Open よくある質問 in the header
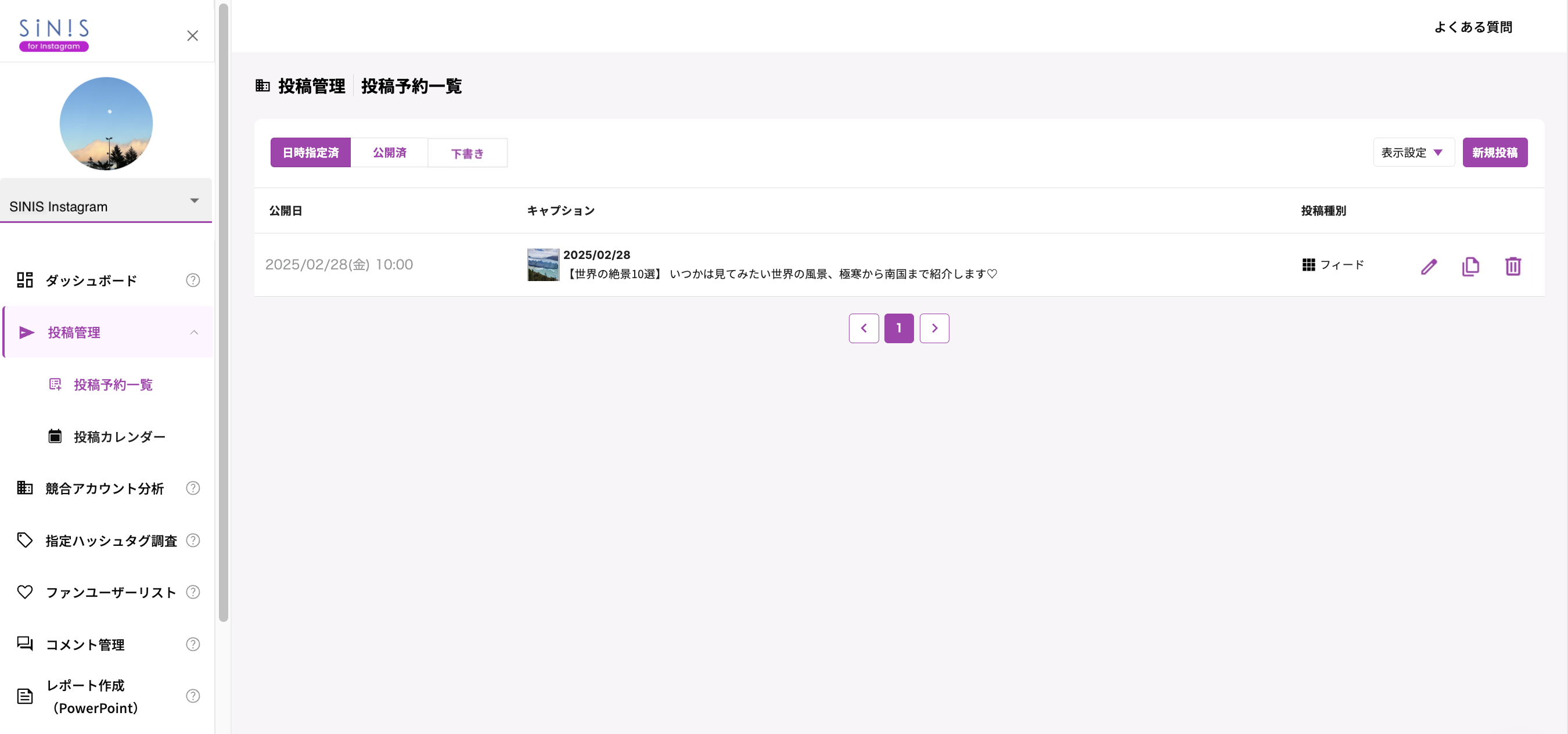The image size is (1568, 734). click(1473, 27)
